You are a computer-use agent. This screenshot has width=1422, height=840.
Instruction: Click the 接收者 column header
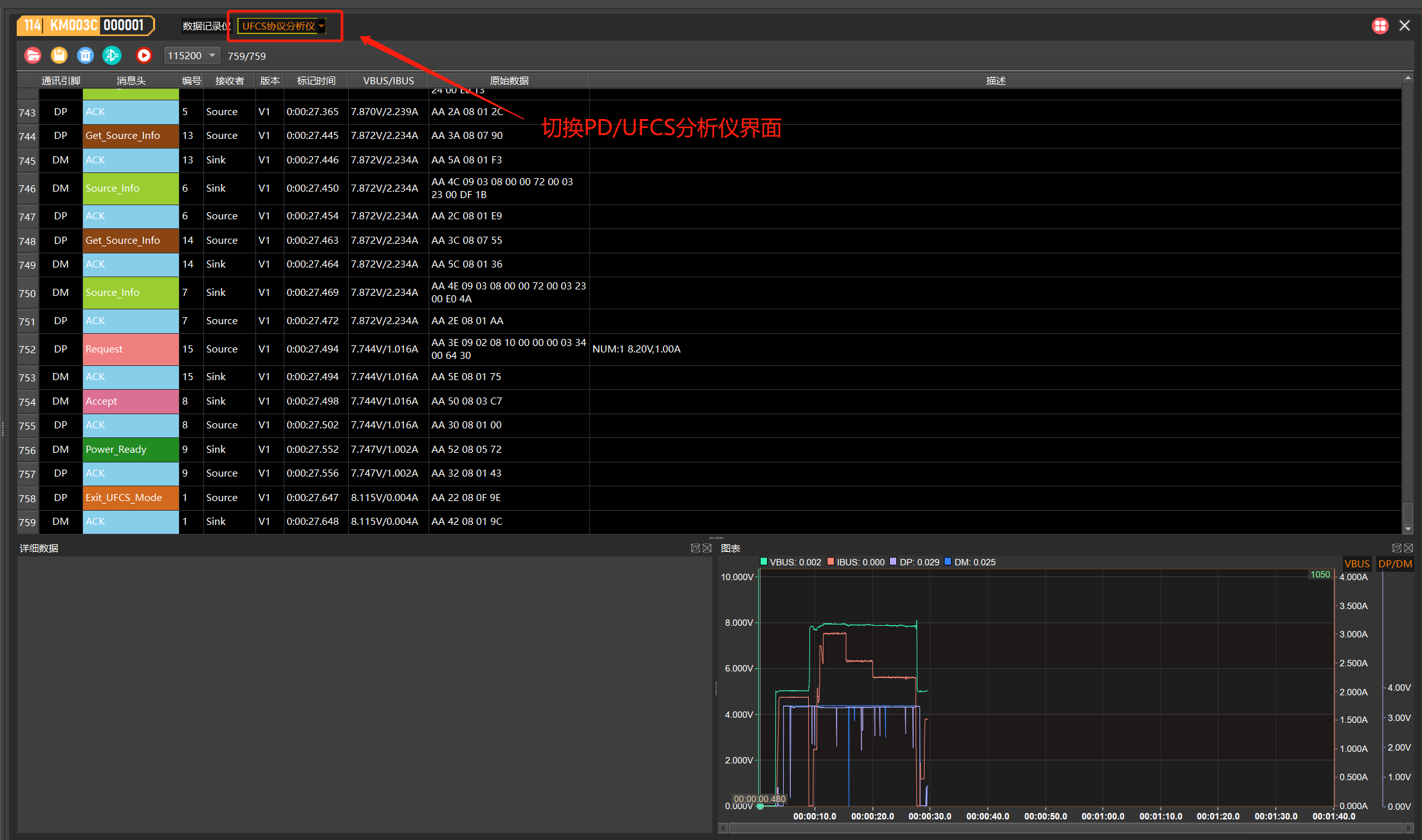click(x=230, y=81)
